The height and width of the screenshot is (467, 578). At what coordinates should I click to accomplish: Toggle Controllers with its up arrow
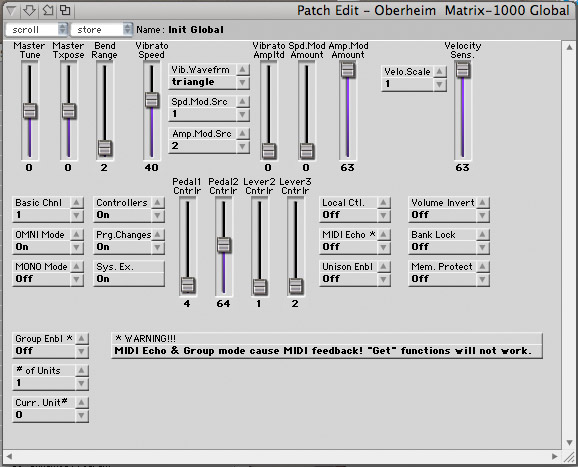[x=158, y=202]
